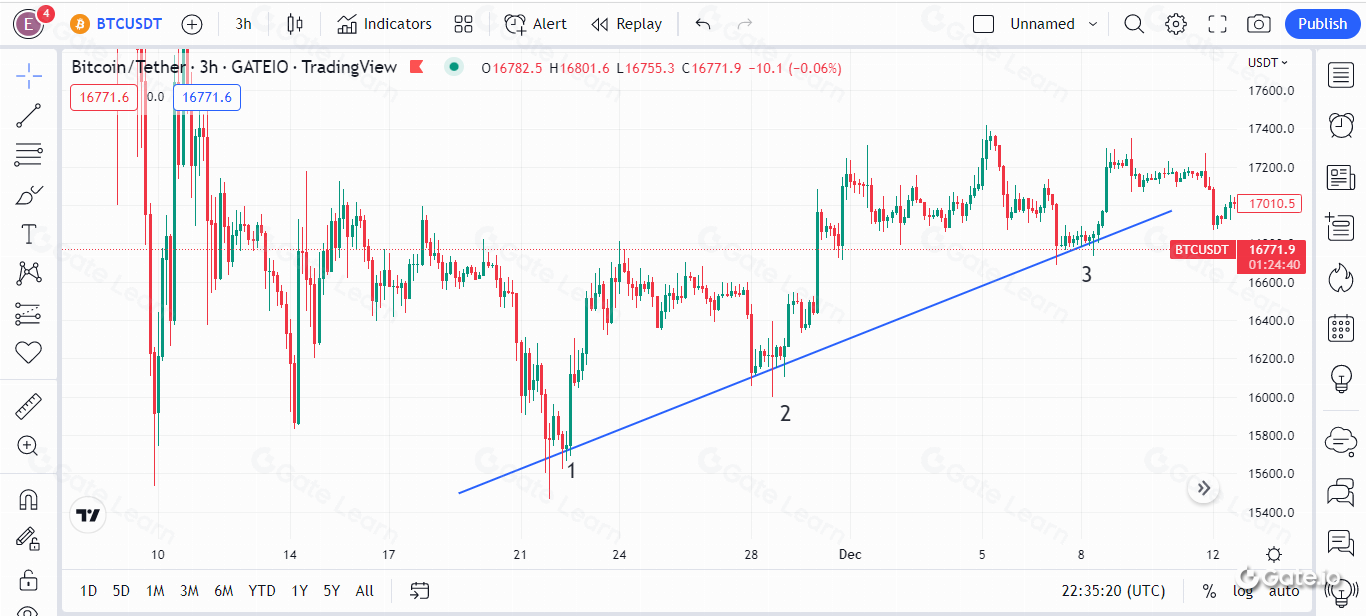
Task: Open the Fibonacci retracement tool
Action: pos(29,155)
